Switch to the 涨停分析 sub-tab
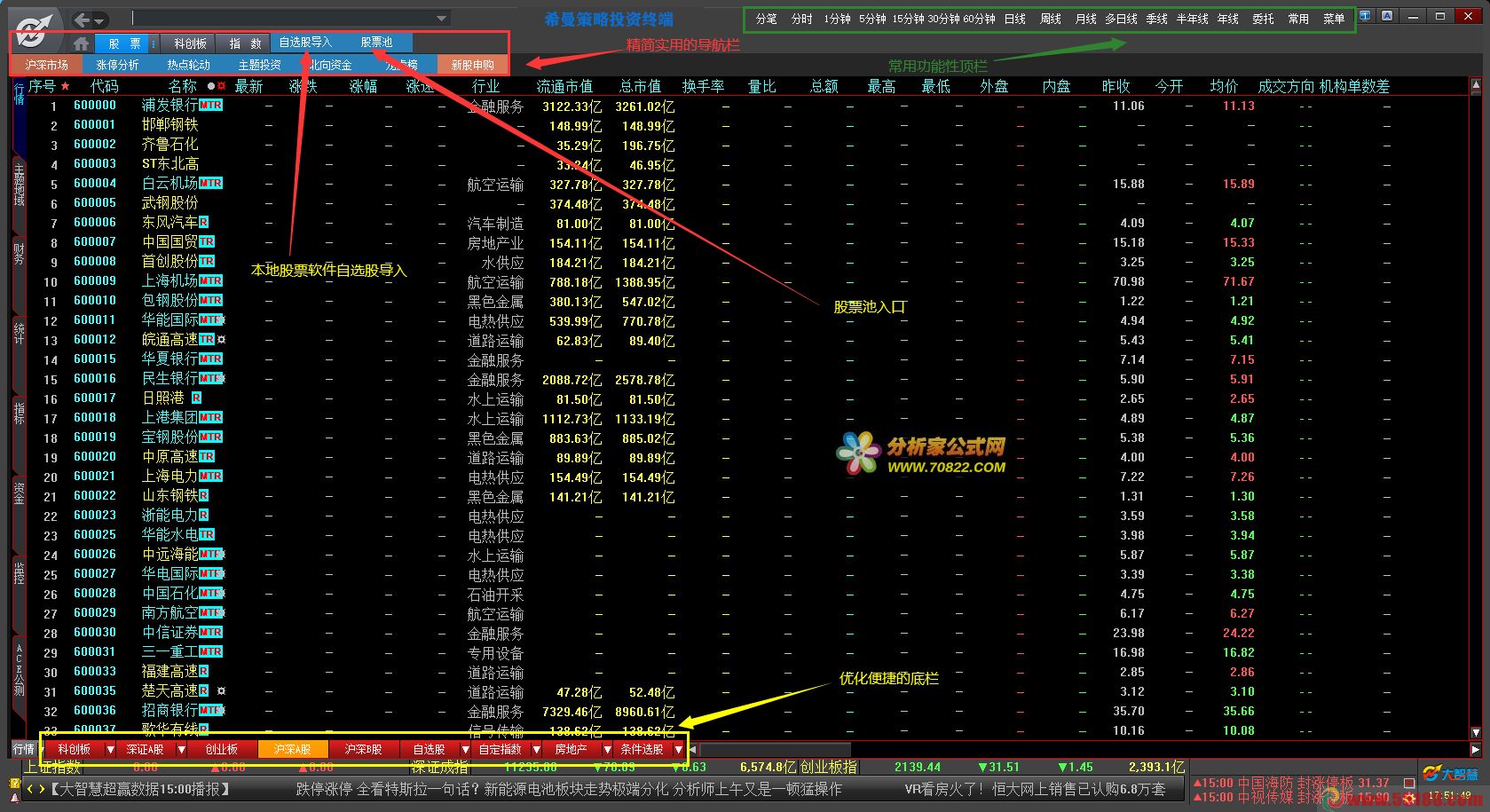 (117, 65)
